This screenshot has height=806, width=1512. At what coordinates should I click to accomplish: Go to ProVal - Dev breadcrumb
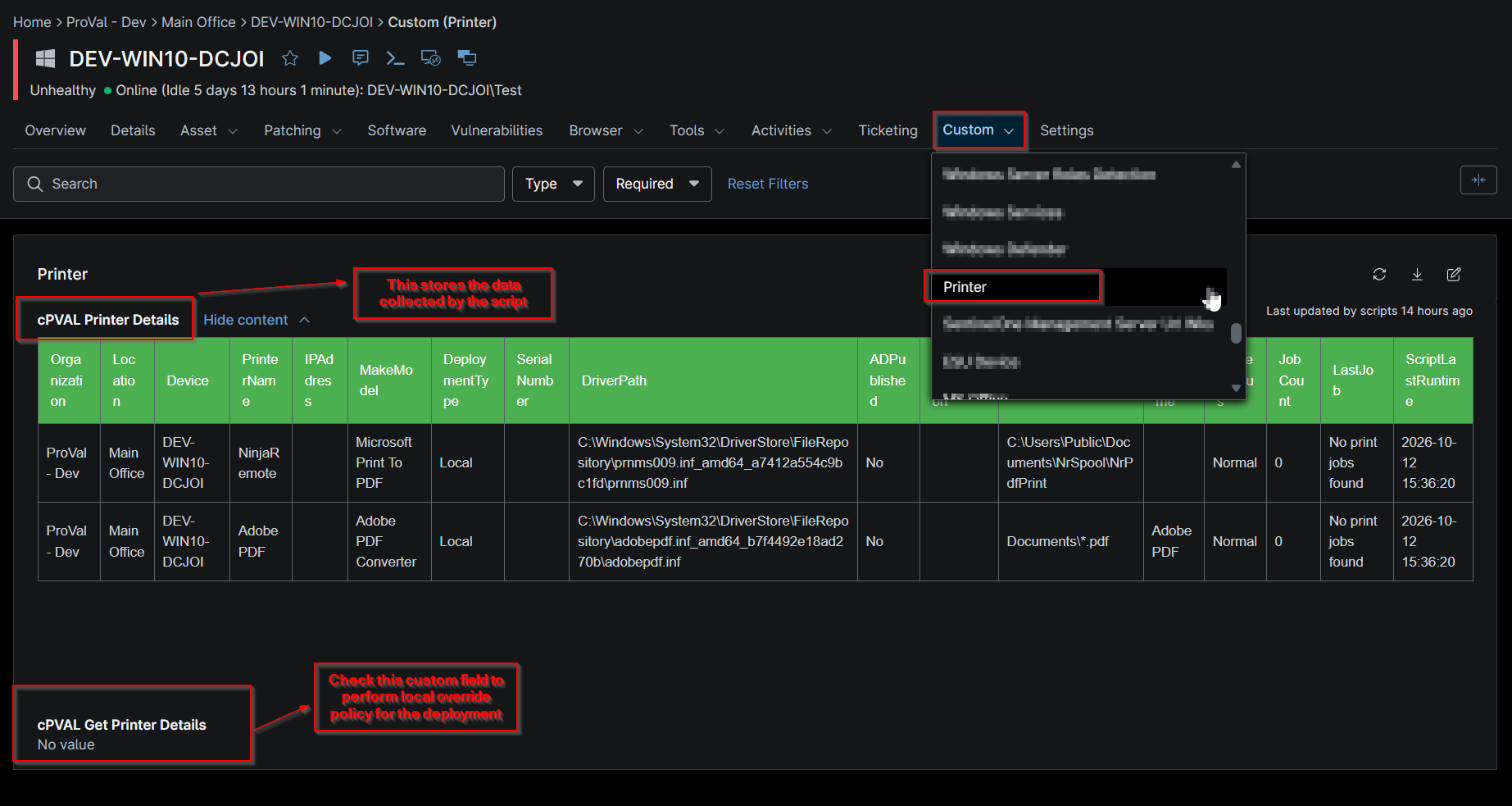(106, 22)
